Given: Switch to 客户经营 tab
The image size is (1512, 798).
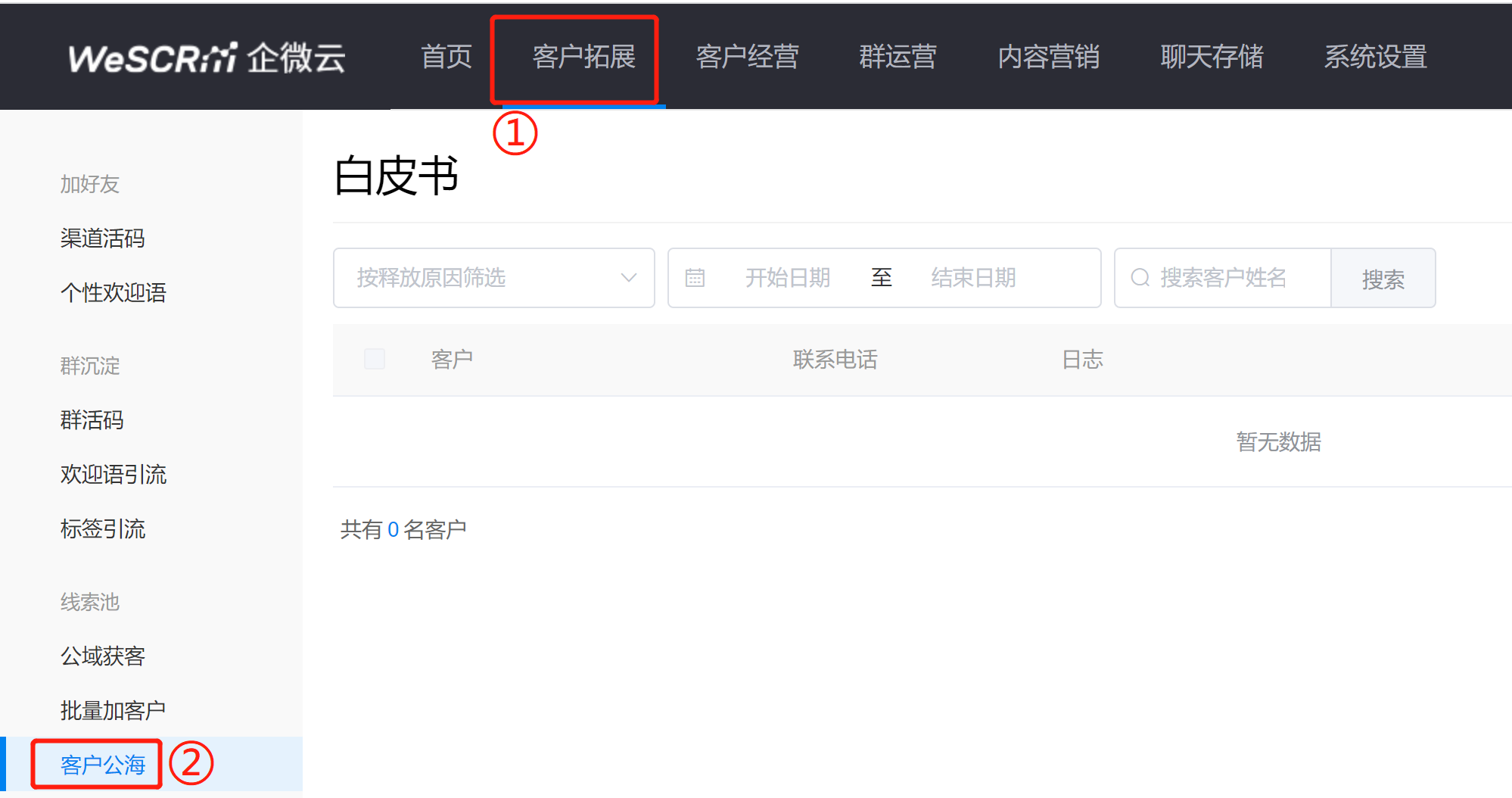Looking at the screenshot, I should (747, 57).
